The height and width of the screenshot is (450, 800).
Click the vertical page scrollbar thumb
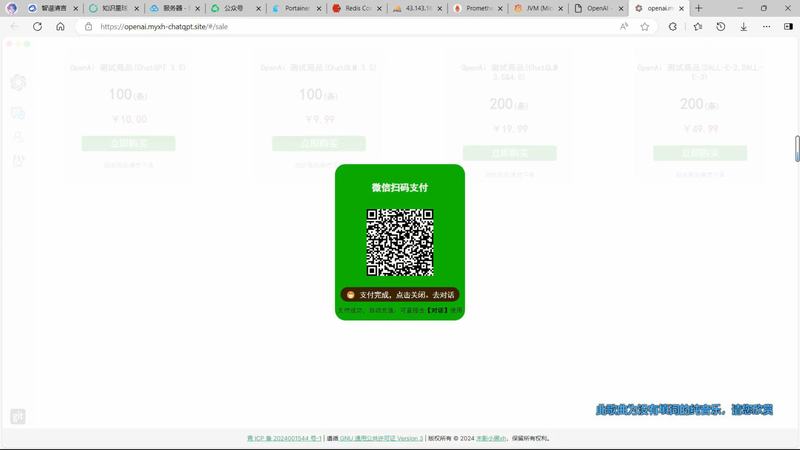pos(797,149)
